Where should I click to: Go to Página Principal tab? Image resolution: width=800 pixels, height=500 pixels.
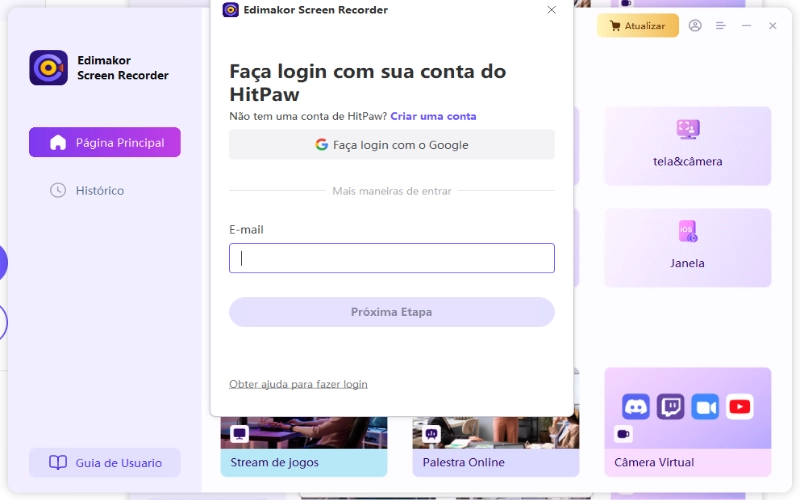click(x=105, y=142)
